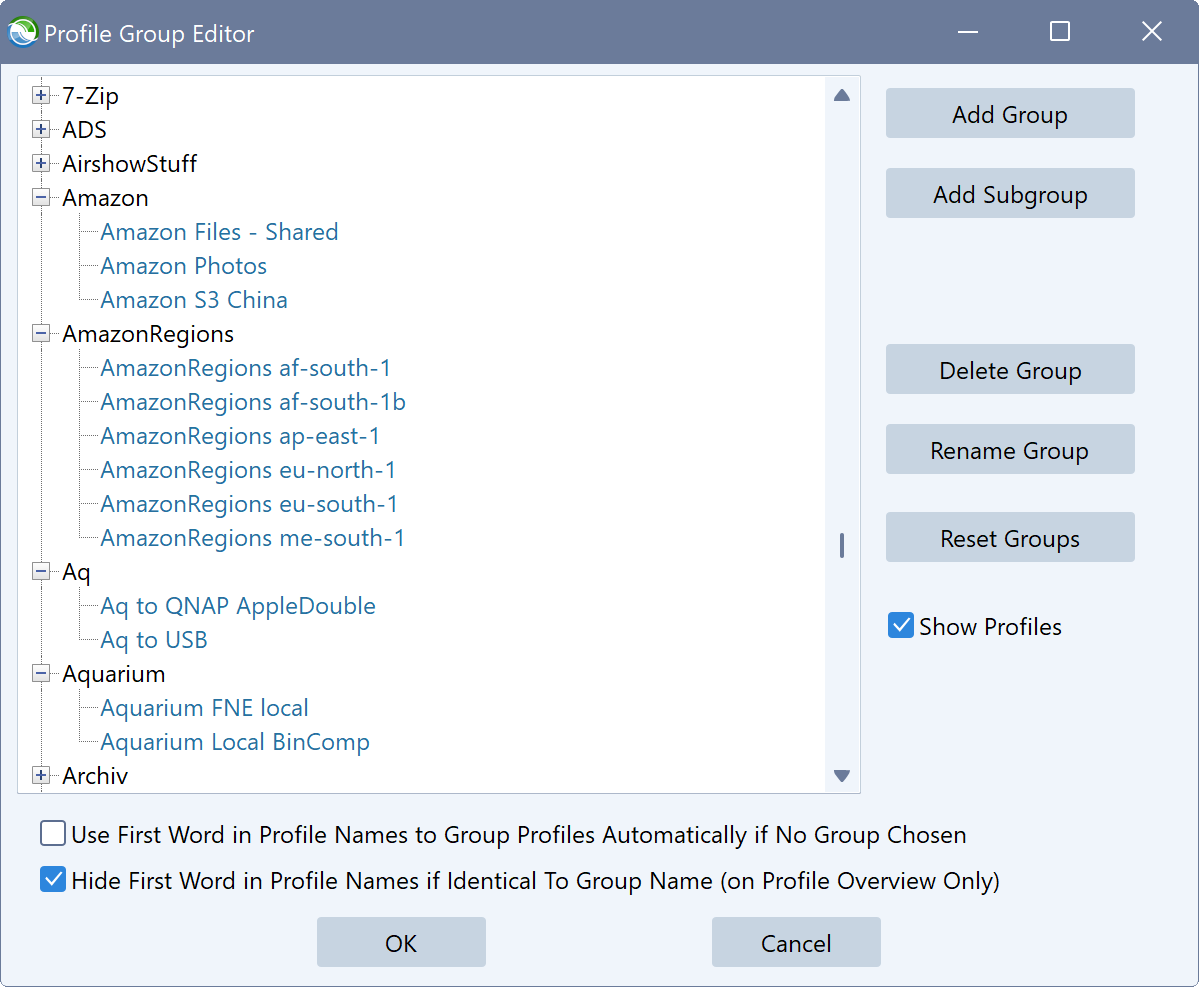
Task: Click the Add Group button
Action: coord(1009,113)
